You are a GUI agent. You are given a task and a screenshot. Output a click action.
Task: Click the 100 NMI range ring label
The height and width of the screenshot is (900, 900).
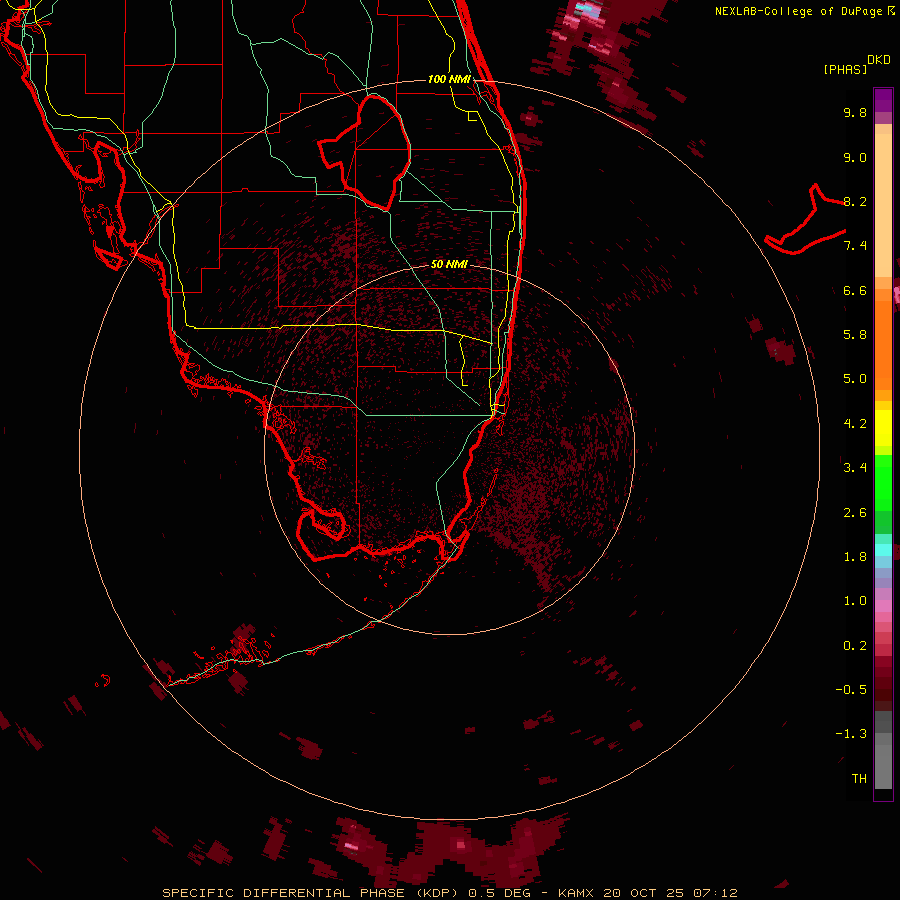click(449, 79)
